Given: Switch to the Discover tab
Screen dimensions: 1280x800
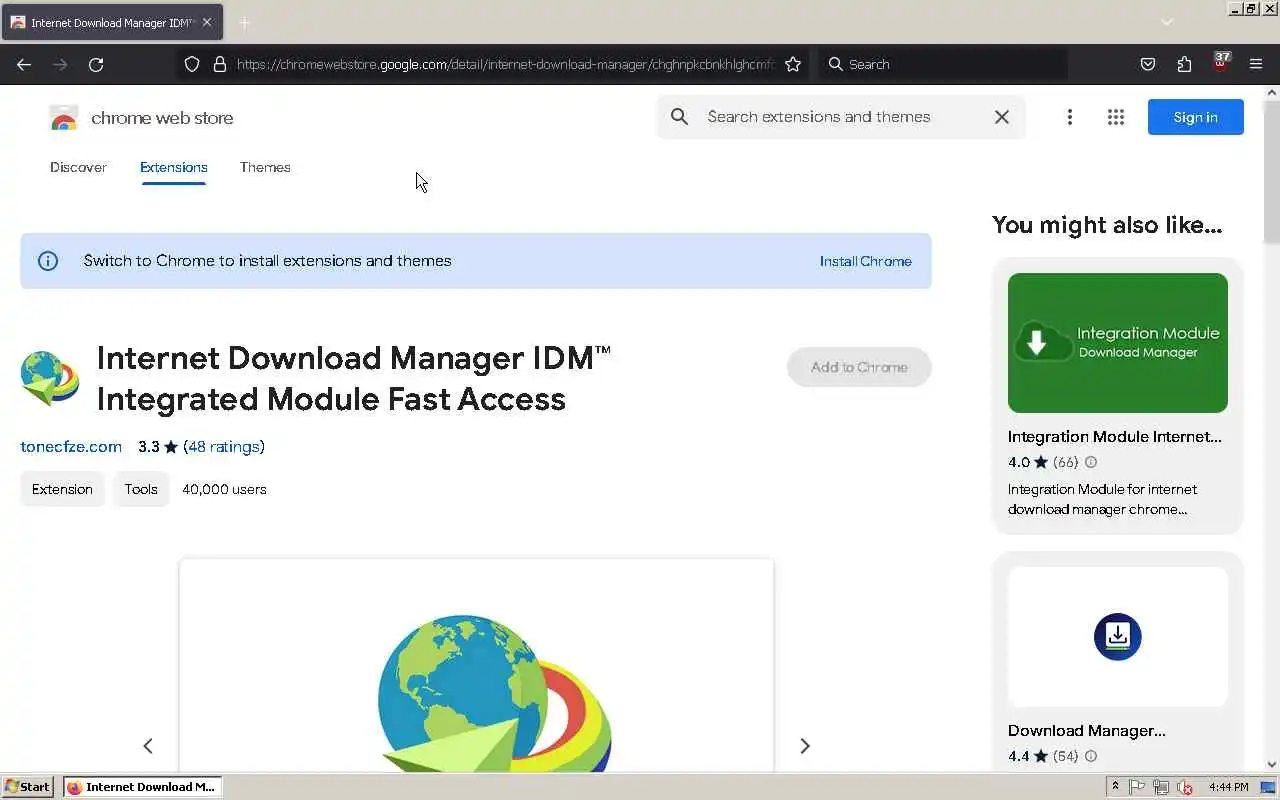Looking at the screenshot, I should [x=78, y=167].
